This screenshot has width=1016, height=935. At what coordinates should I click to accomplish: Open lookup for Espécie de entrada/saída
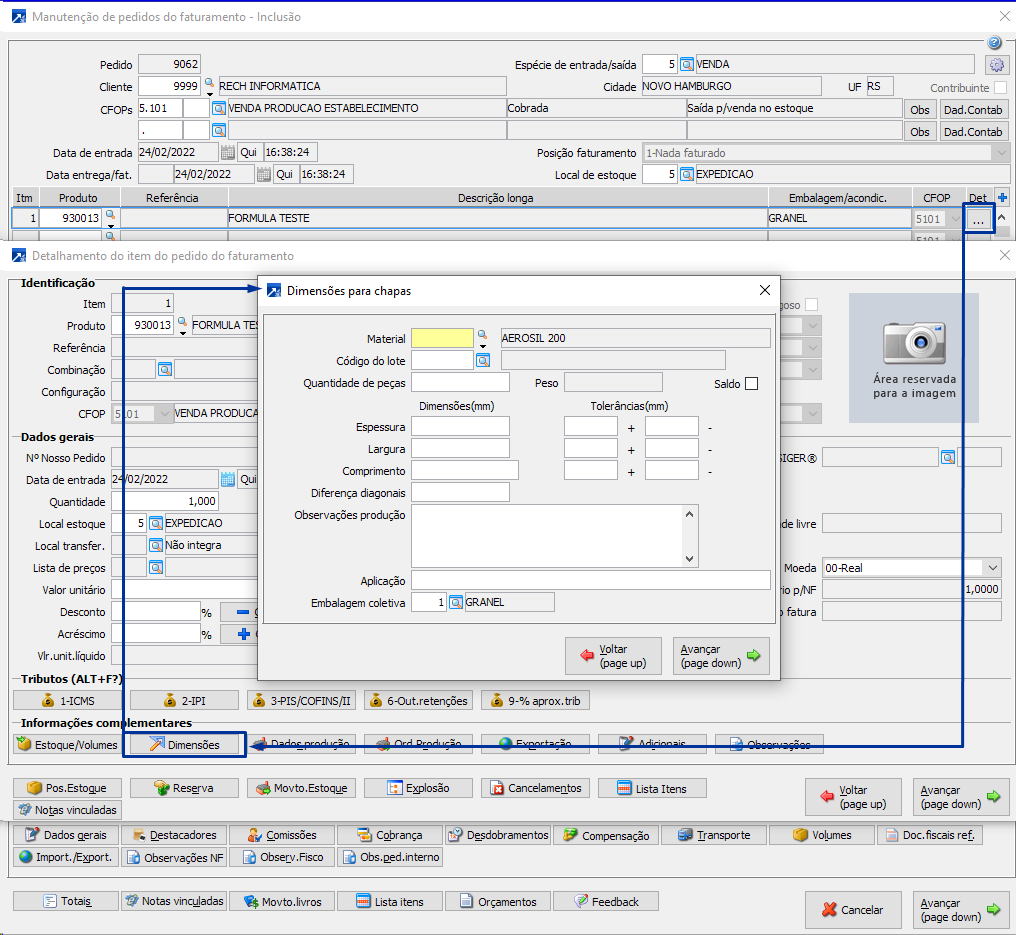pyautogui.click(x=687, y=64)
